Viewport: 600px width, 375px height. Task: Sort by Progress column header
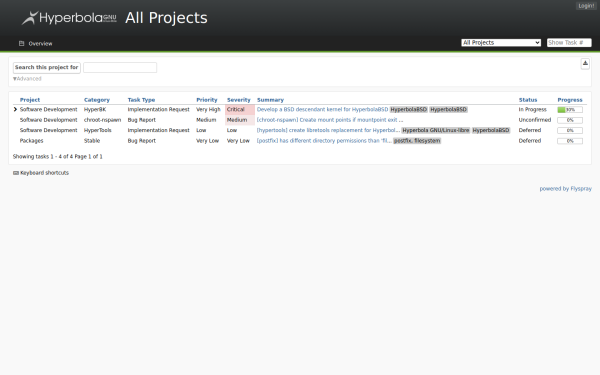(570, 100)
